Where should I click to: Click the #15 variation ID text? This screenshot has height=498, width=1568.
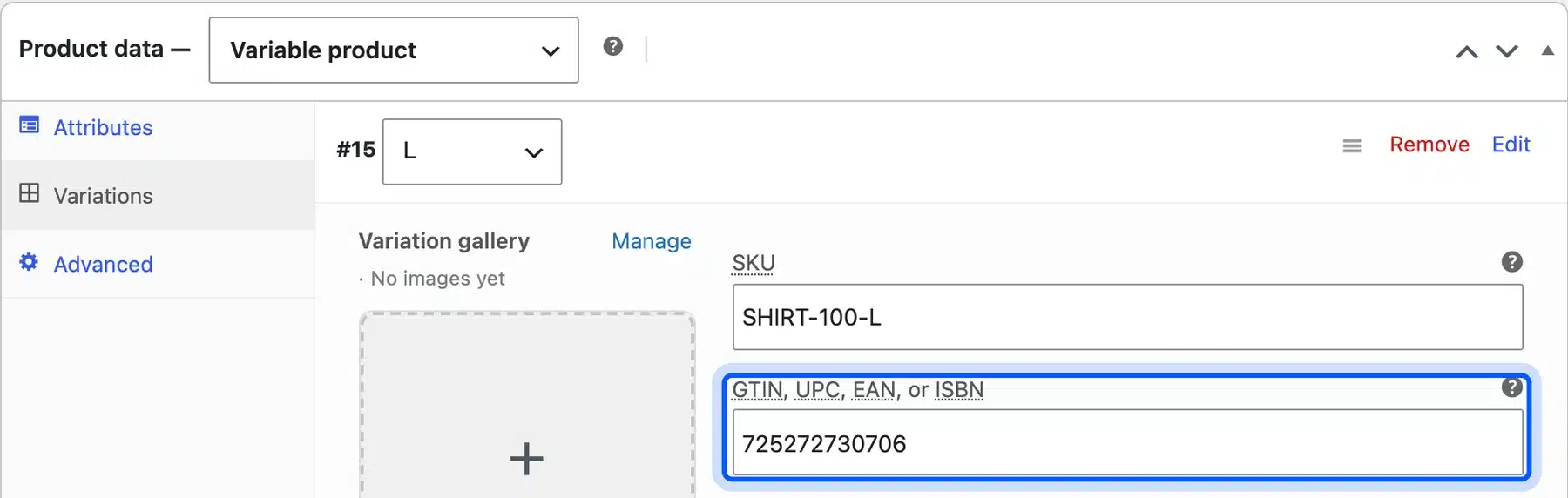356,150
